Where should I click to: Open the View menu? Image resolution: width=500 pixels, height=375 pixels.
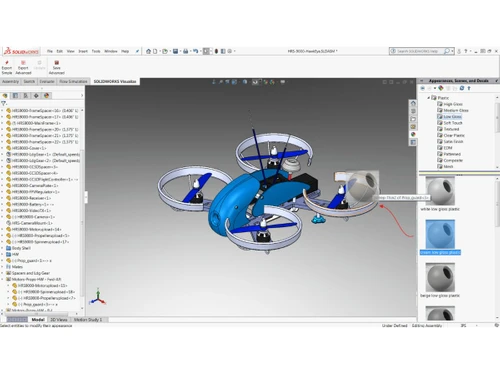click(x=71, y=51)
